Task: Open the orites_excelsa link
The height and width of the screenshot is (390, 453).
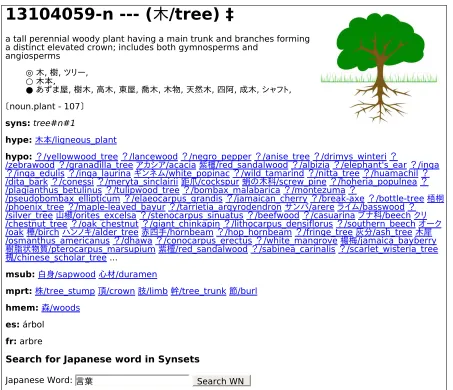Action: (x=96, y=215)
